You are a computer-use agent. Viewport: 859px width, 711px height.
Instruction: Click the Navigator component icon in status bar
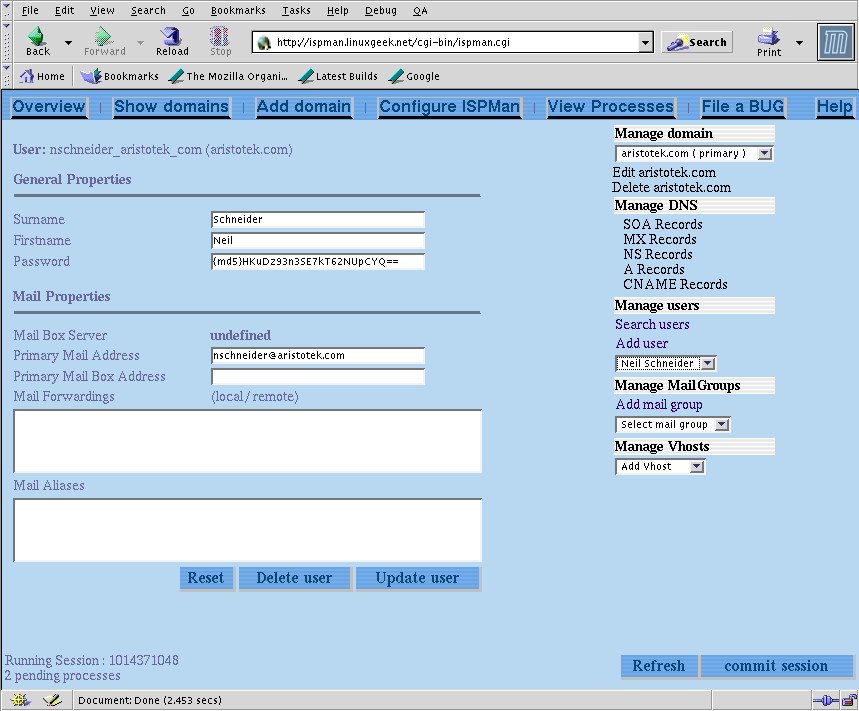pyautogui.click(x=20, y=700)
